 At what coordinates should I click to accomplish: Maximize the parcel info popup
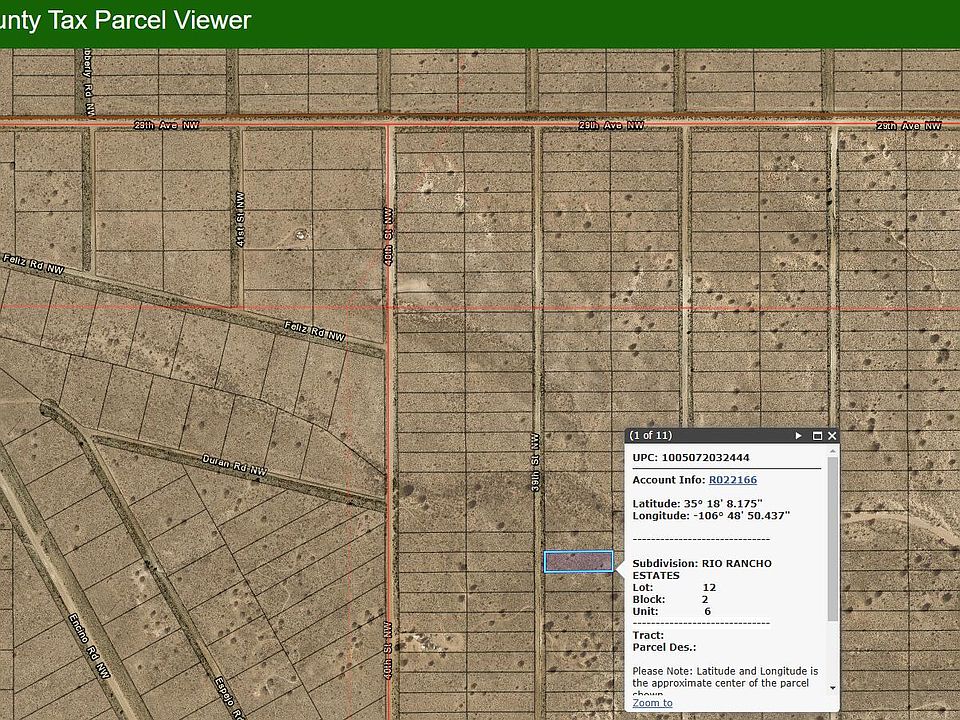(x=817, y=436)
